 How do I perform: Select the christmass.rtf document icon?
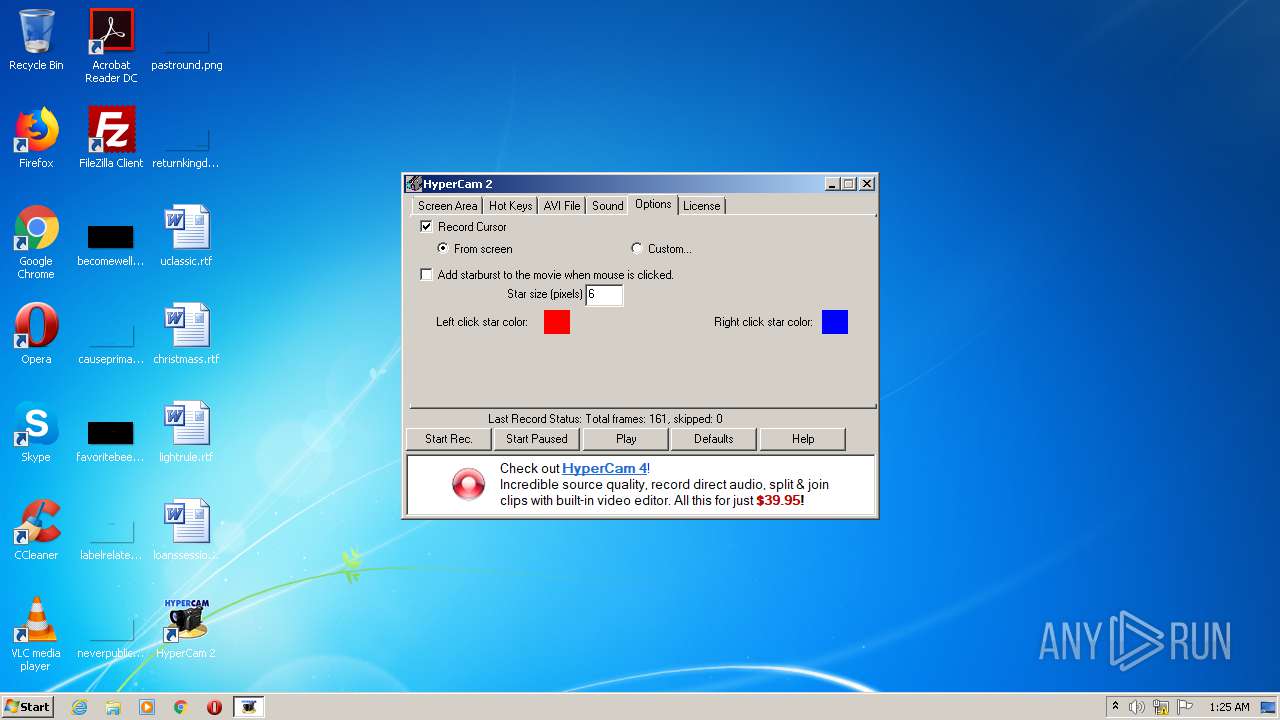pyautogui.click(x=186, y=334)
